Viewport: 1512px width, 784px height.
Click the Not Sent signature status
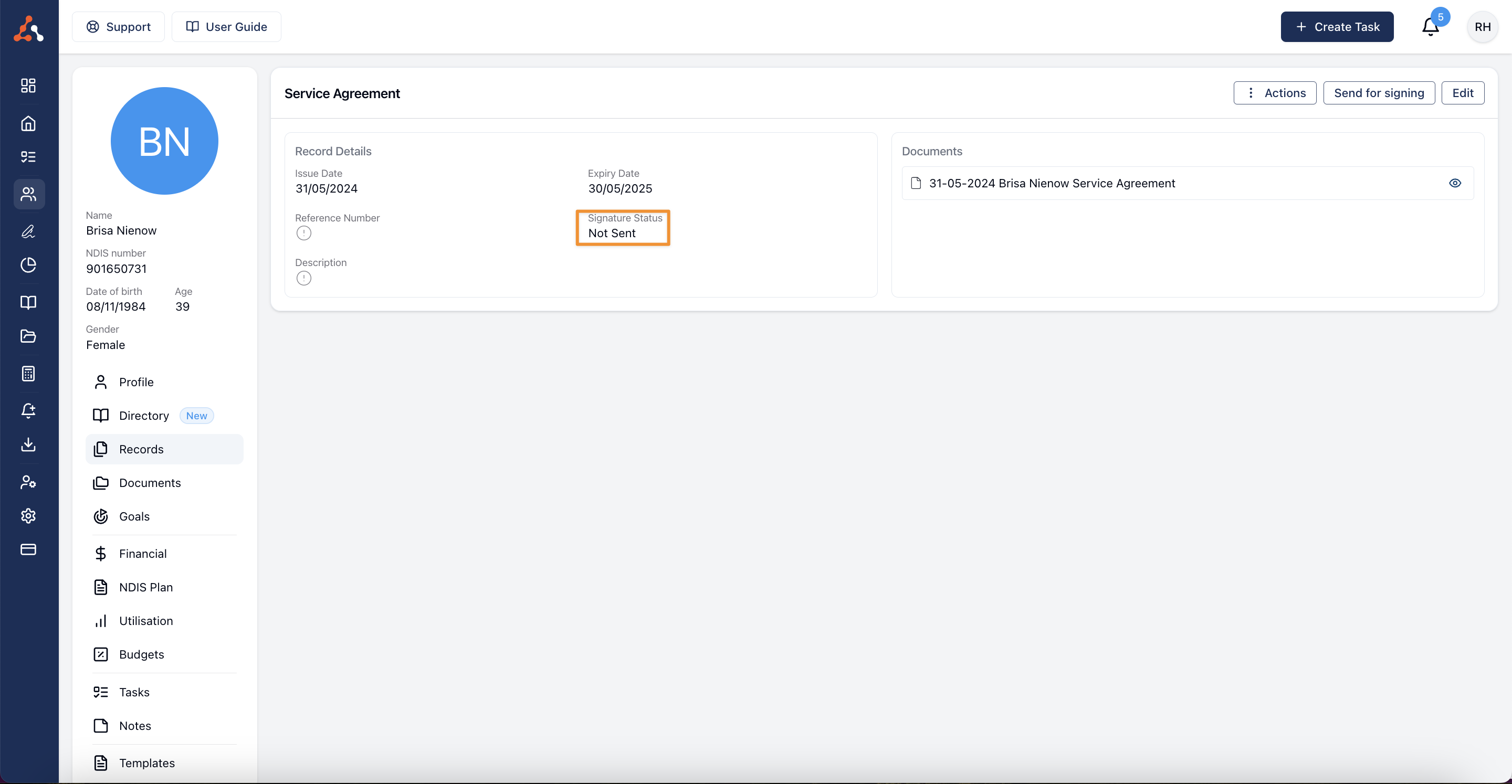pyautogui.click(x=612, y=233)
